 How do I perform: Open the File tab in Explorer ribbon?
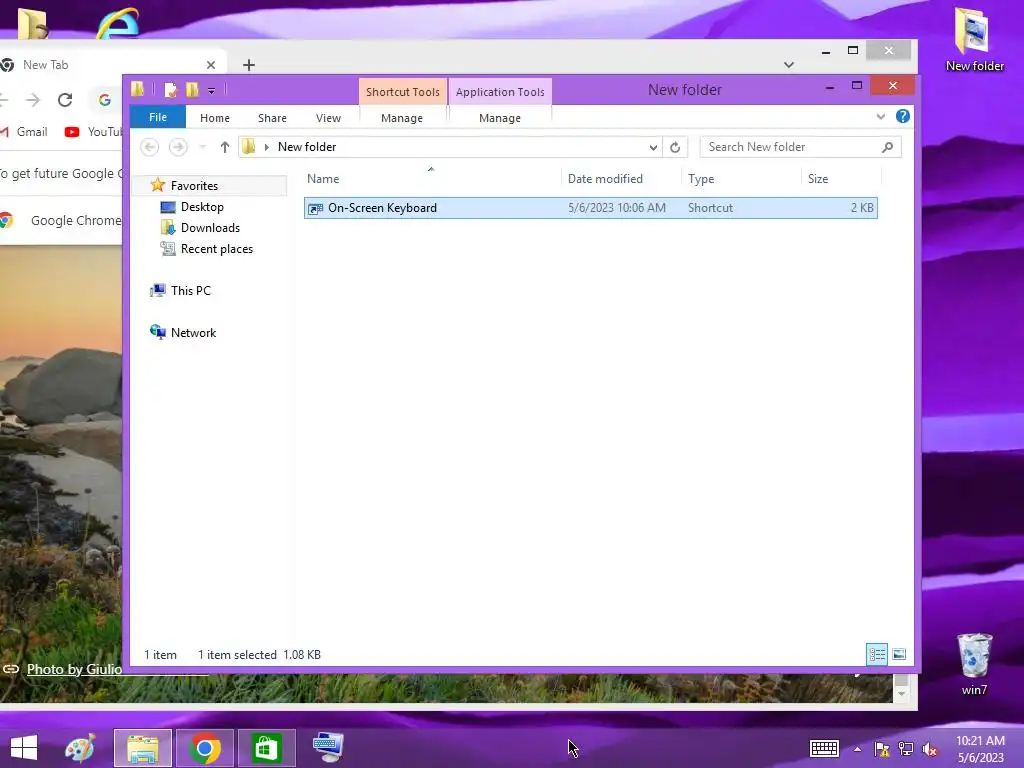click(x=157, y=117)
